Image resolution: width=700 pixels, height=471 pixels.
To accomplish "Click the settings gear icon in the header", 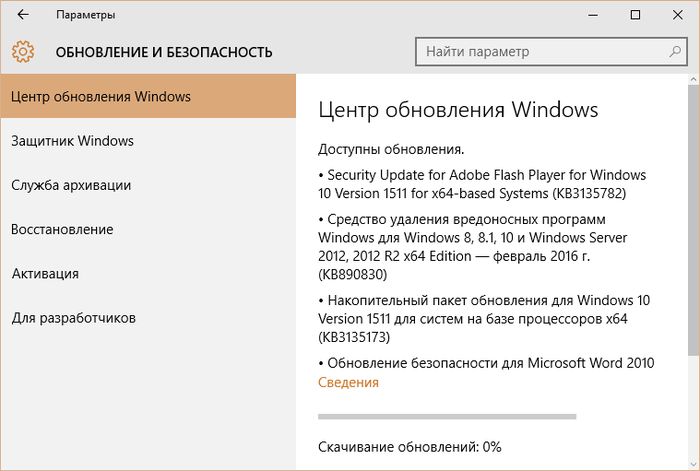I will [x=22, y=52].
